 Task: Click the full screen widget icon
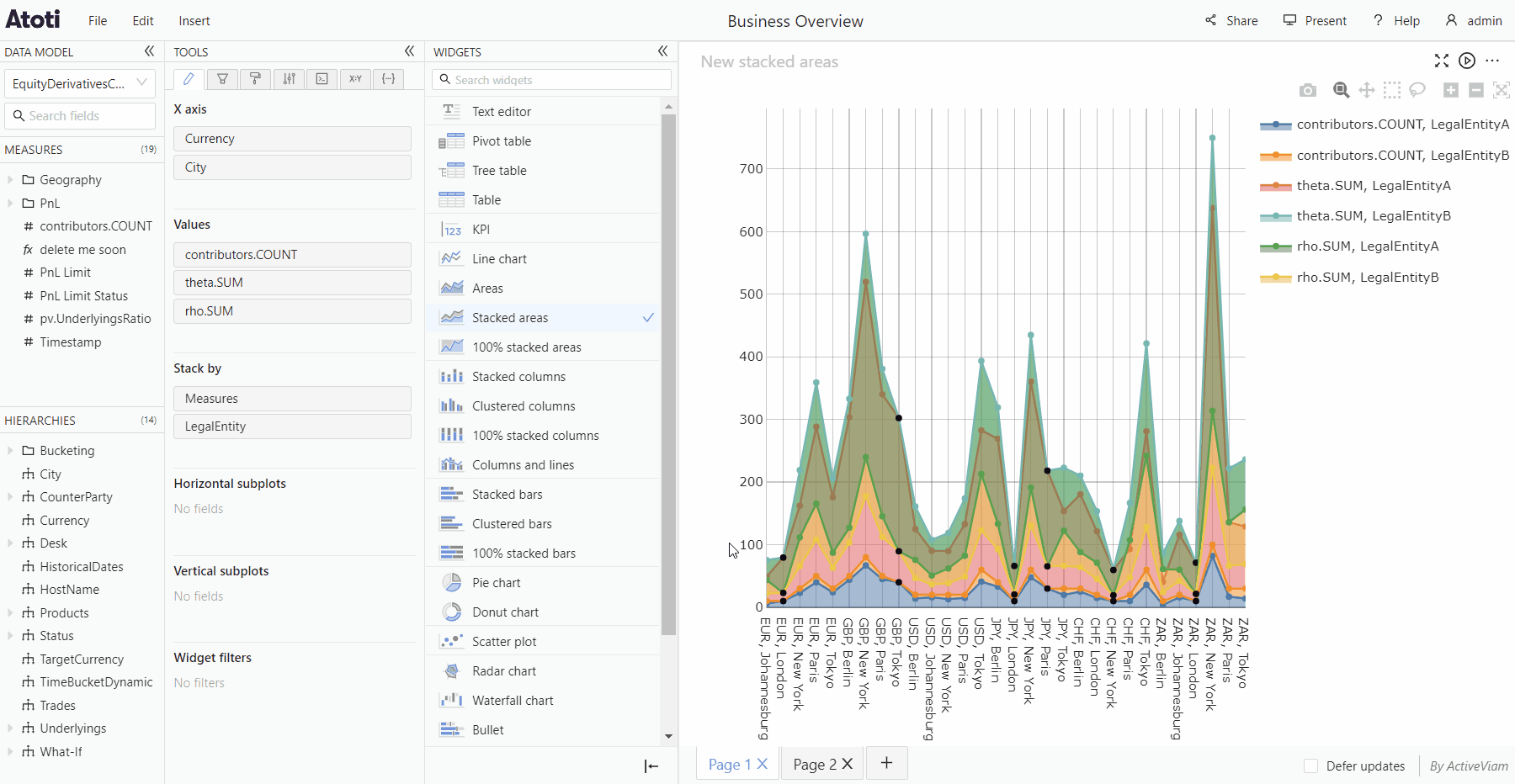point(1442,61)
